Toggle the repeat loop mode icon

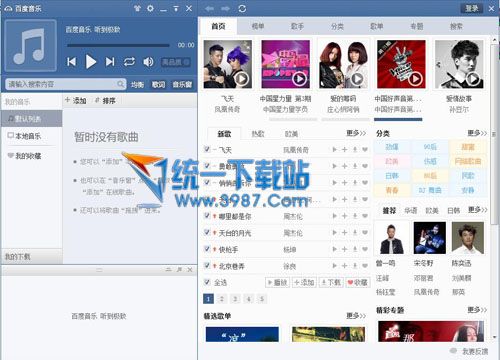[129, 62]
